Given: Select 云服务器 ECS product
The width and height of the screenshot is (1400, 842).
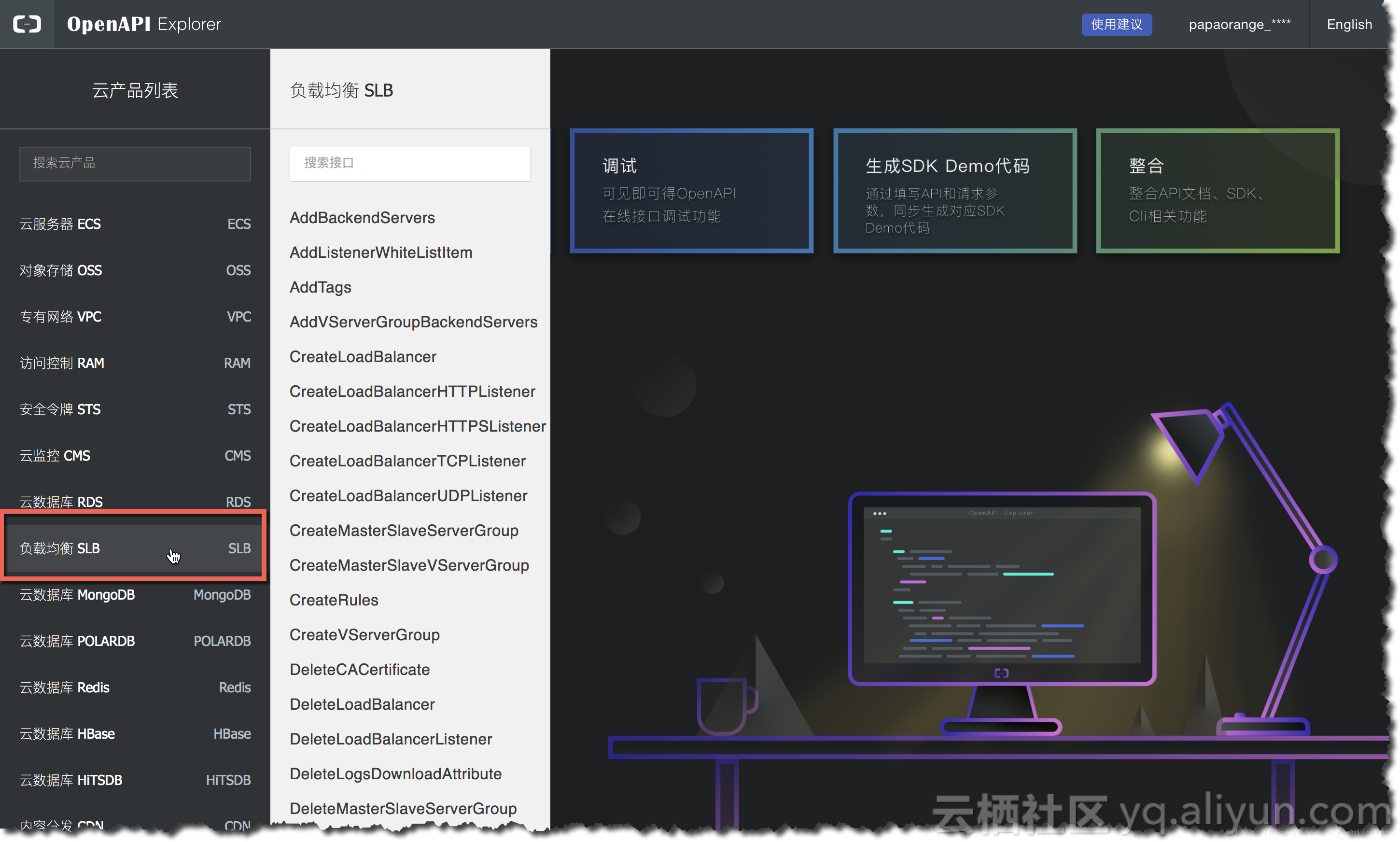Looking at the screenshot, I should point(135,224).
